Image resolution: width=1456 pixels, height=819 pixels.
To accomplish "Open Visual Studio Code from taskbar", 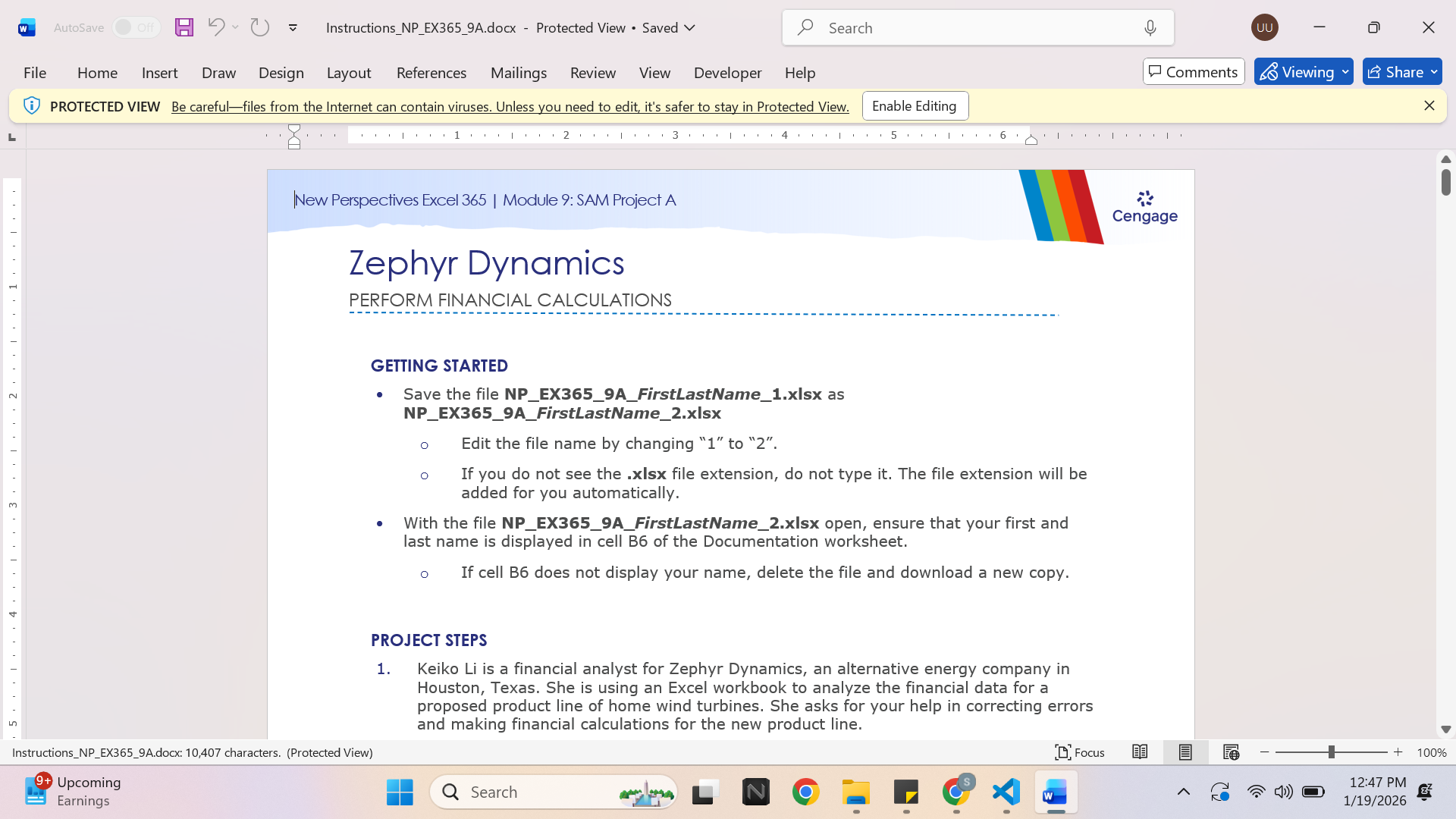I will pos(1006,792).
